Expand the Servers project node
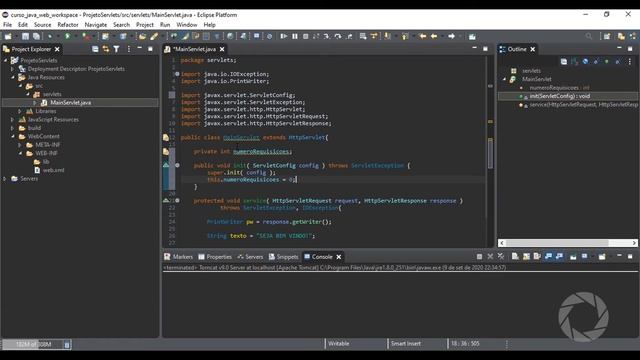This screenshot has width=640, height=360. pos(5,179)
